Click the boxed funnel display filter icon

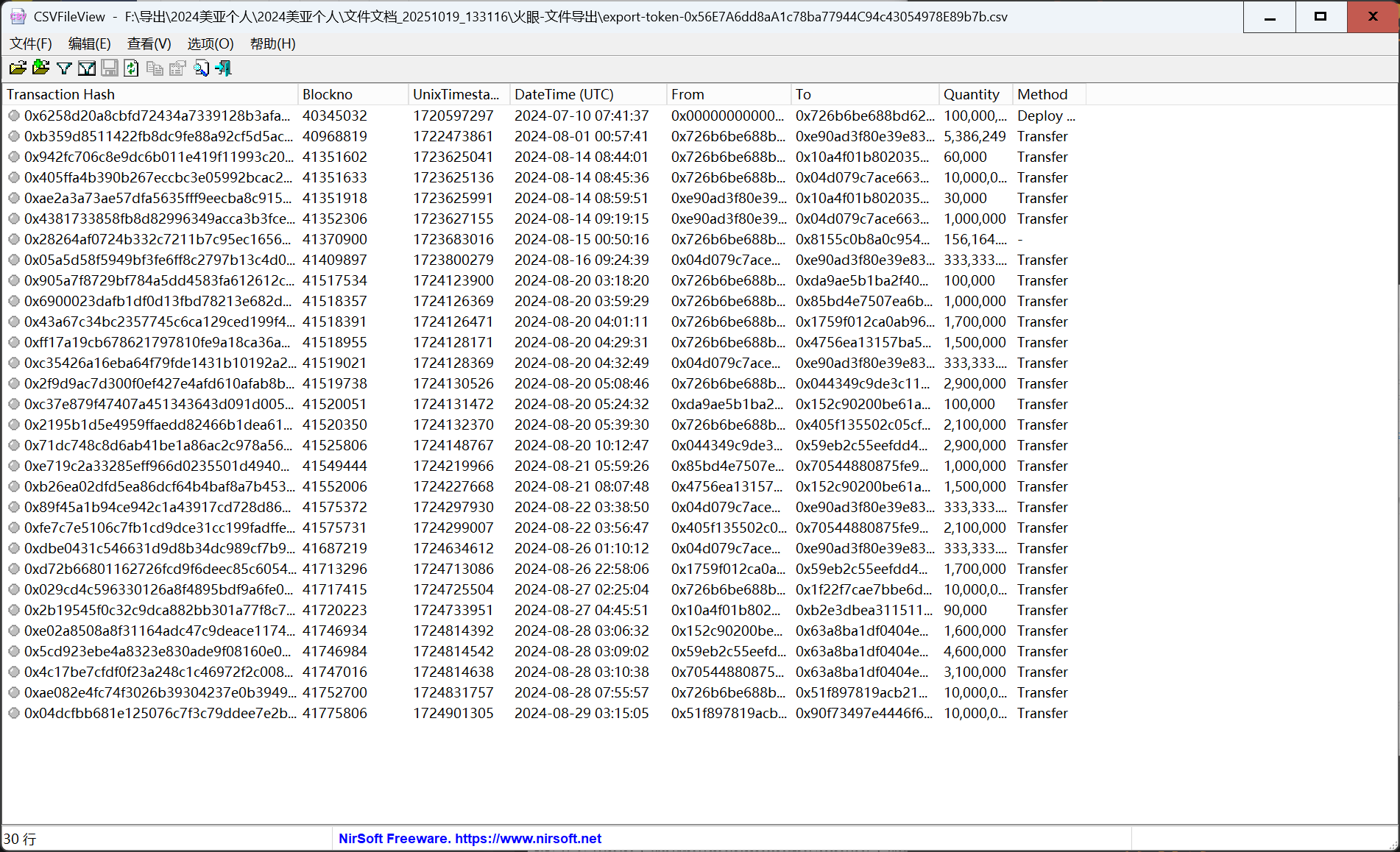(87, 68)
